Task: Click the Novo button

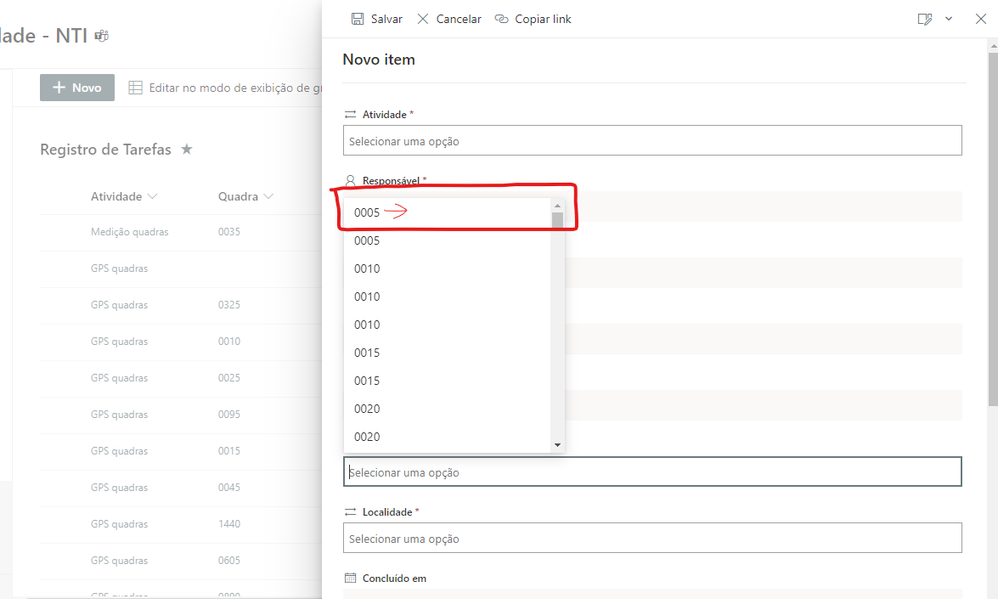Action: (x=77, y=88)
